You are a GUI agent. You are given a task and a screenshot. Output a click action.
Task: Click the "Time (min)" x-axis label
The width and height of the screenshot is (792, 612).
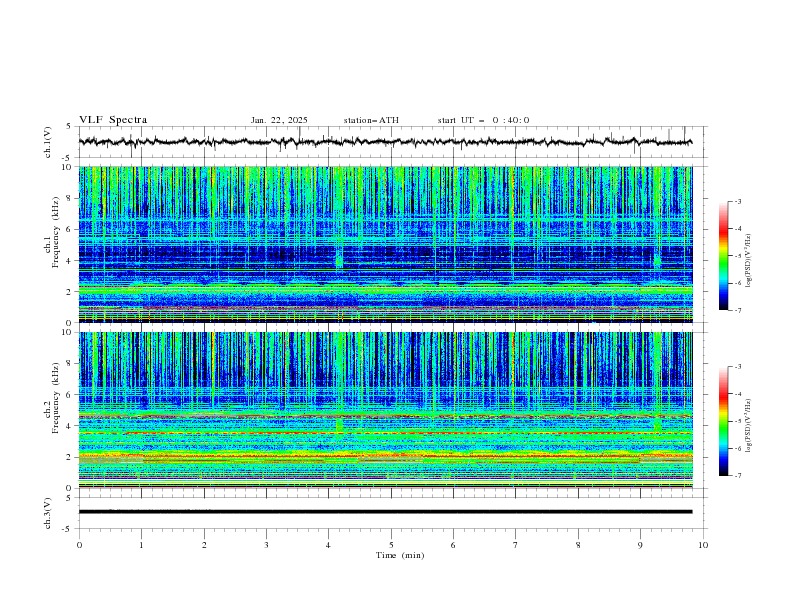(400, 555)
